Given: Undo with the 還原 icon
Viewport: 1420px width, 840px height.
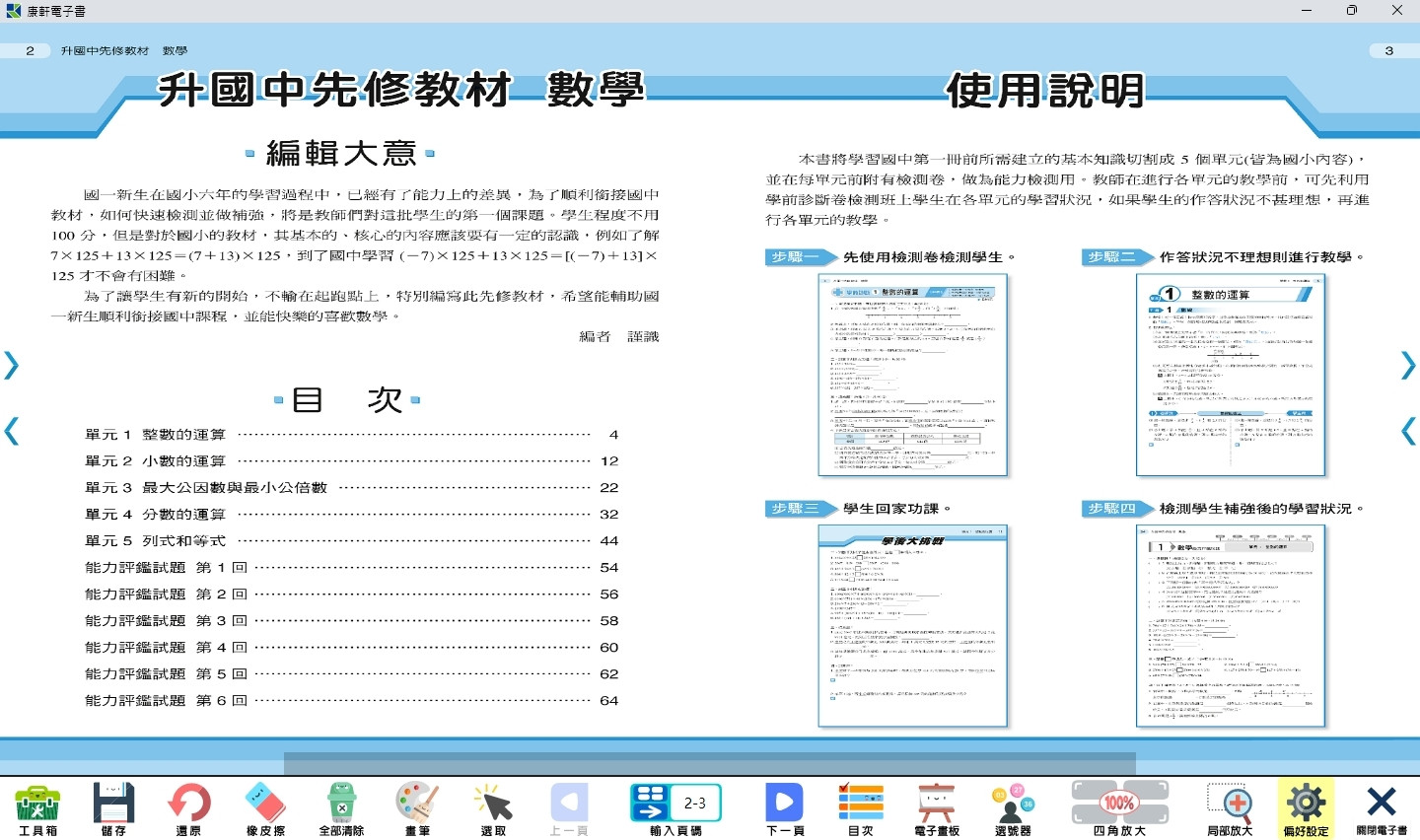Looking at the screenshot, I should 188,809.
